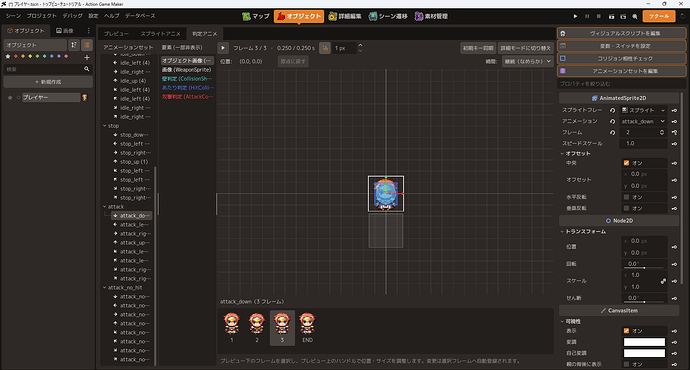Pause the running project in top bar
Screen dimensions: 690x370
click(587, 16)
